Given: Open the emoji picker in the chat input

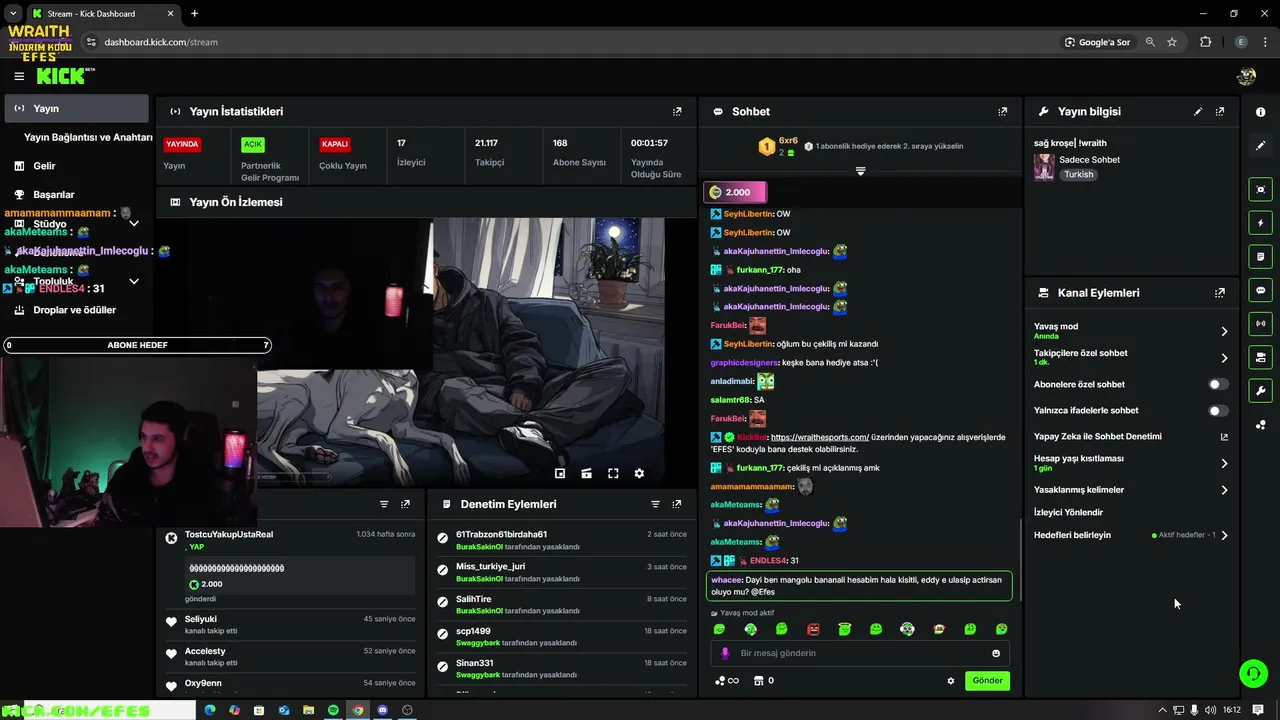Looking at the screenshot, I should [996, 654].
